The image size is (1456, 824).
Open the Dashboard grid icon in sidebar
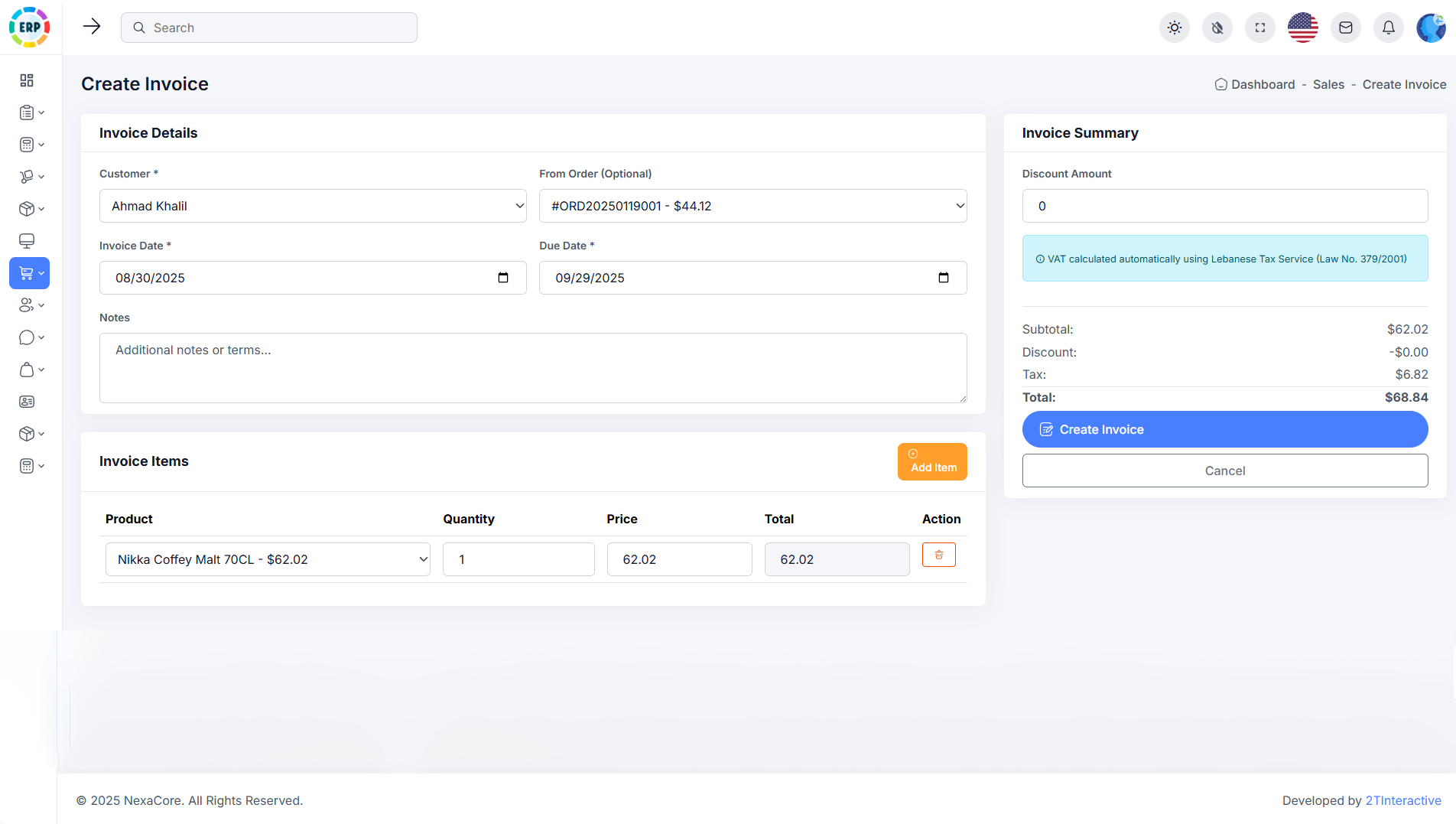(27, 80)
